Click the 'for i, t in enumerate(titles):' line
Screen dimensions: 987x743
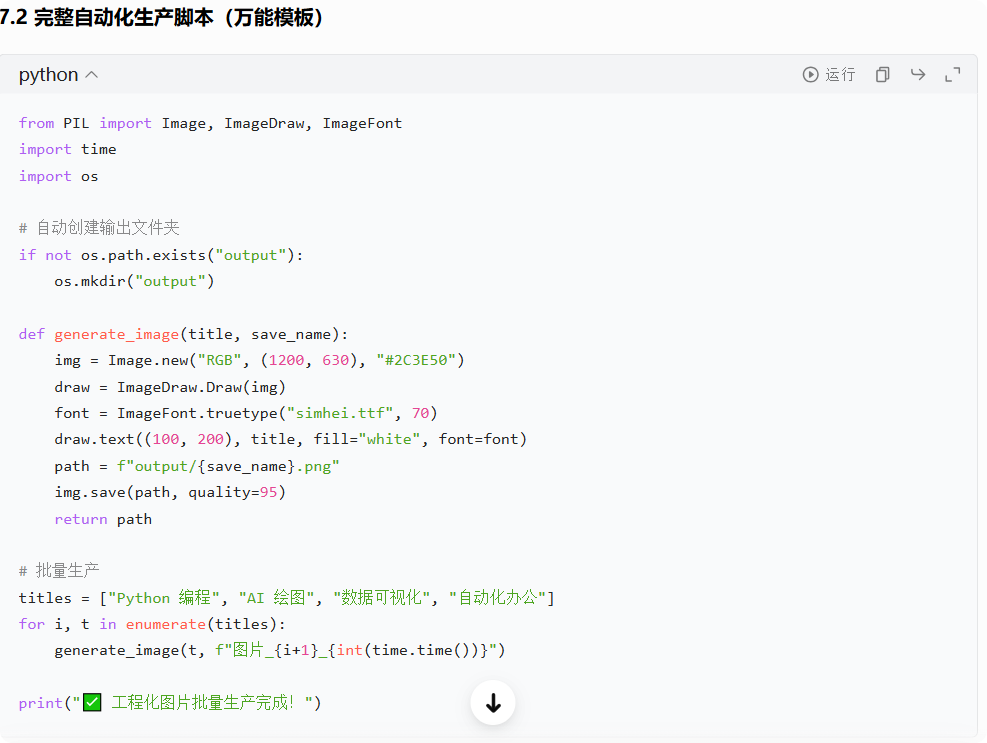click(x=152, y=624)
